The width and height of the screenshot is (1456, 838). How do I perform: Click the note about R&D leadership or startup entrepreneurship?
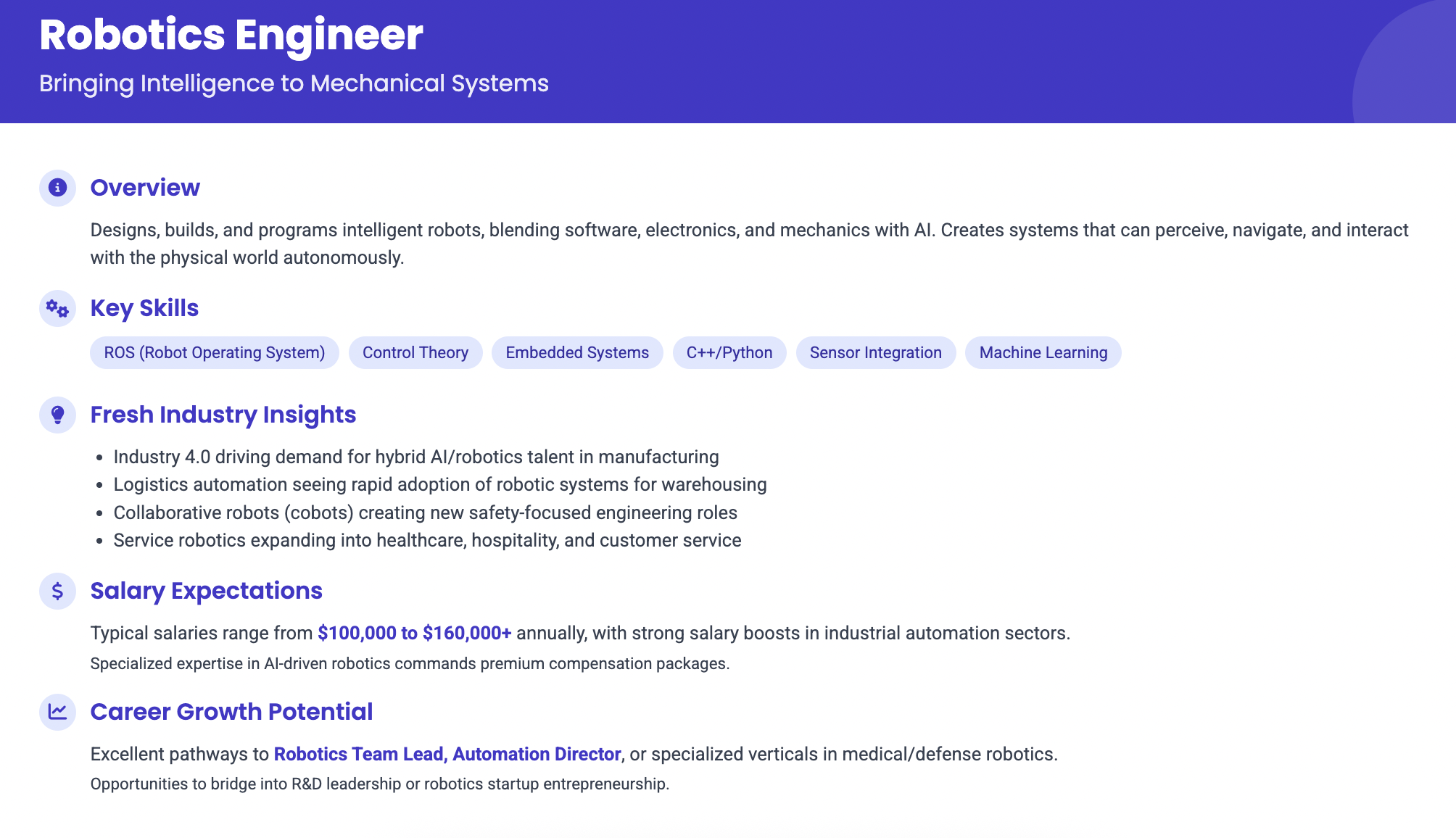[x=380, y=784]
